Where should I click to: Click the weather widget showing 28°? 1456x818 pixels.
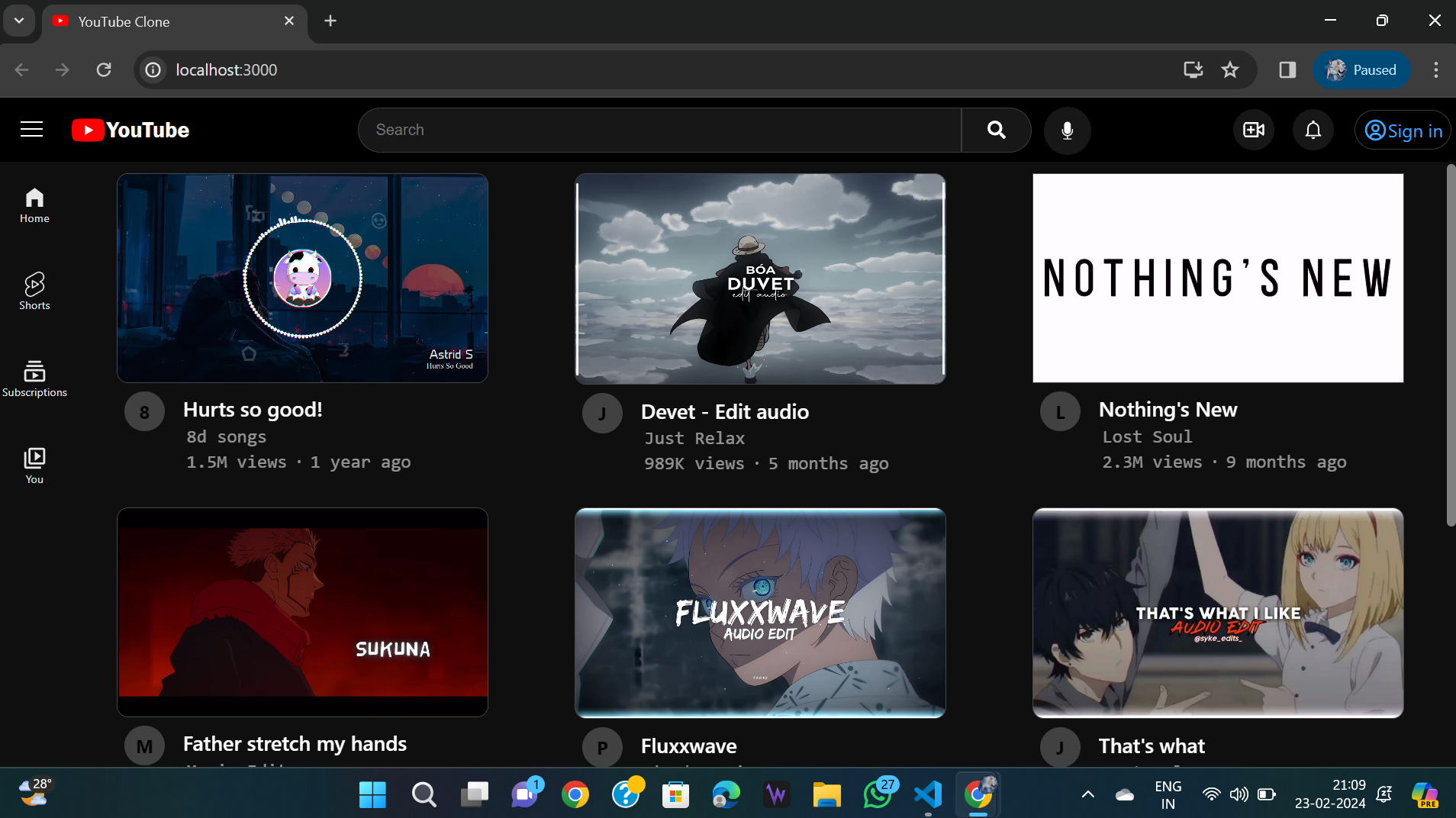pos(35,793)
